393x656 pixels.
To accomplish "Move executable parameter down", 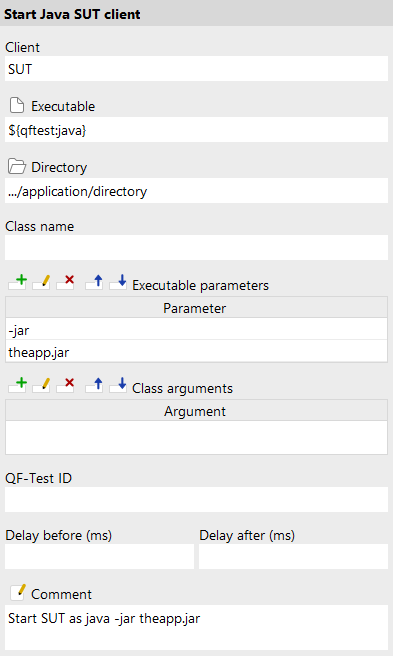I will click(x=118, y=282).
